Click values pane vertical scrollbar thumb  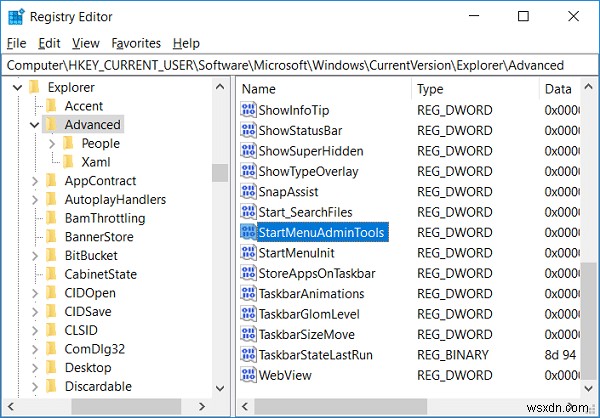click(x=589, y=320)
